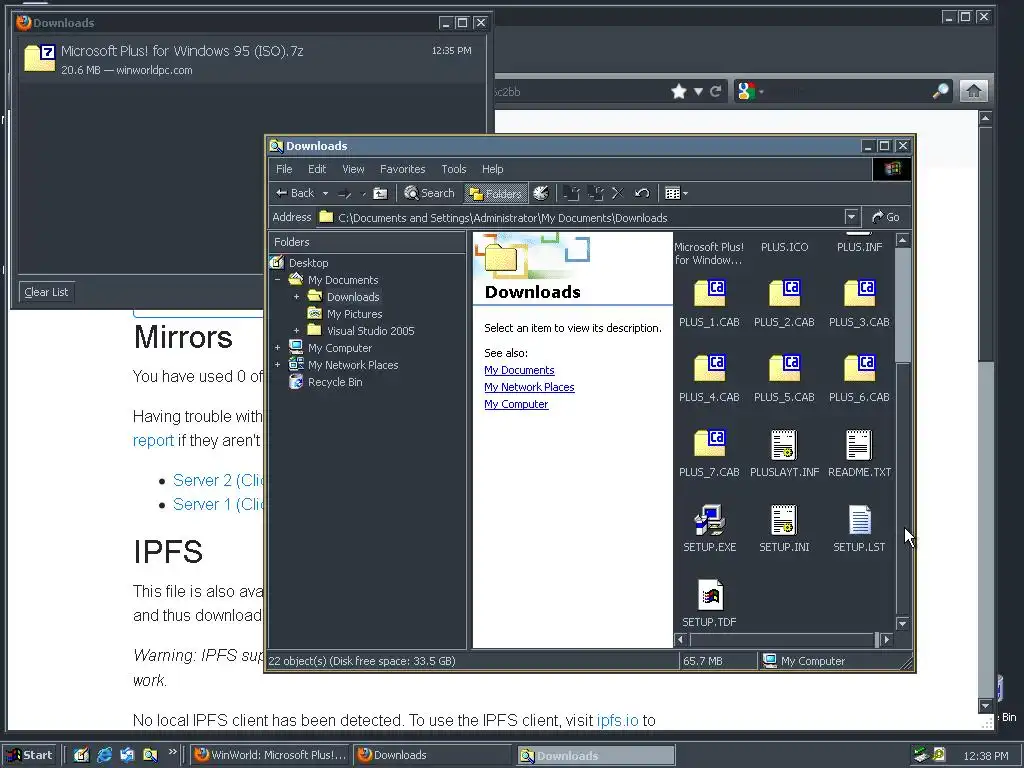The image size is (1024, 768).
Task: Expand the Visual Studio 2005 node
Action: 296,330
